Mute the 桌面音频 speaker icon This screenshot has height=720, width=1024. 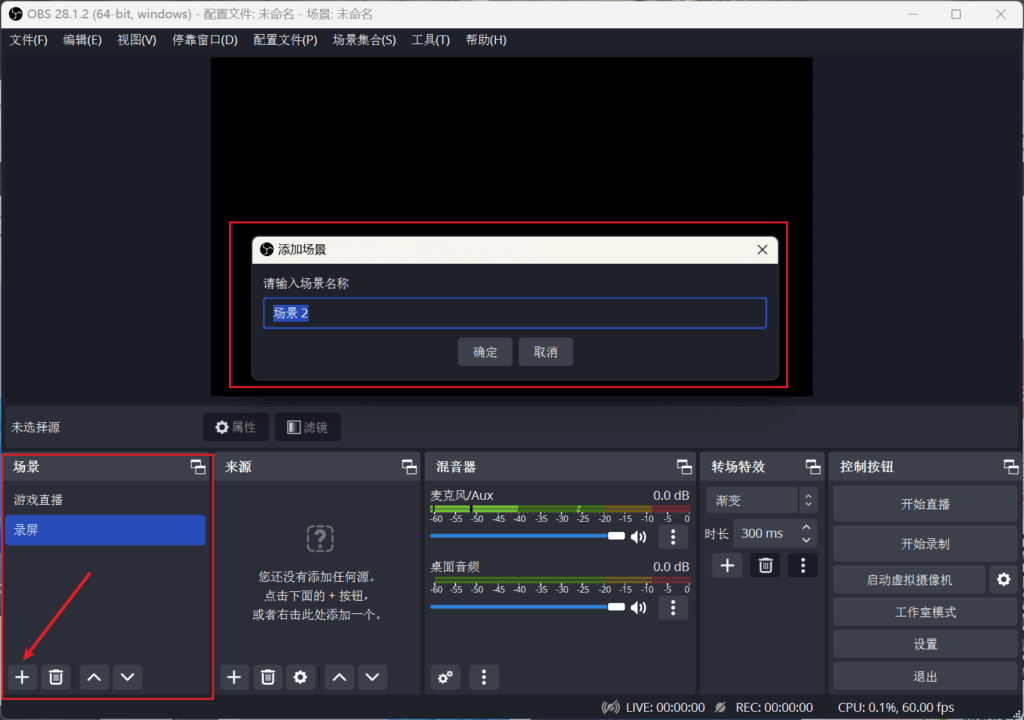click(638, 607)
